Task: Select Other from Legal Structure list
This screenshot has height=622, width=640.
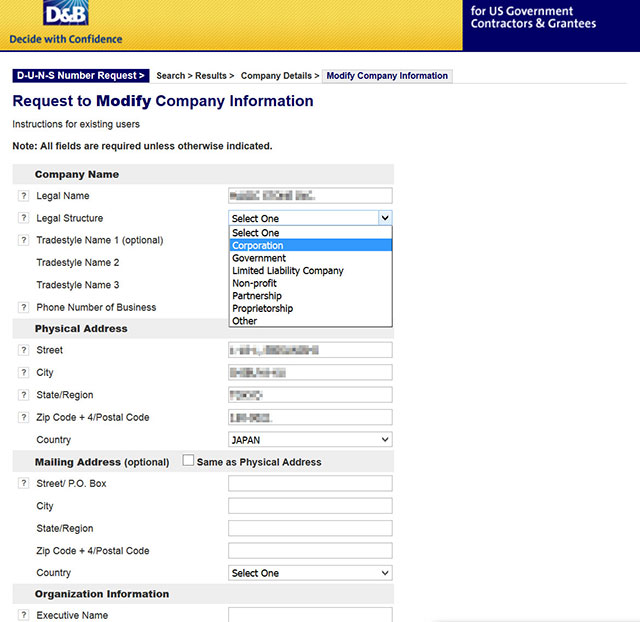Action: pyautogui.click(x=310, y=321)
